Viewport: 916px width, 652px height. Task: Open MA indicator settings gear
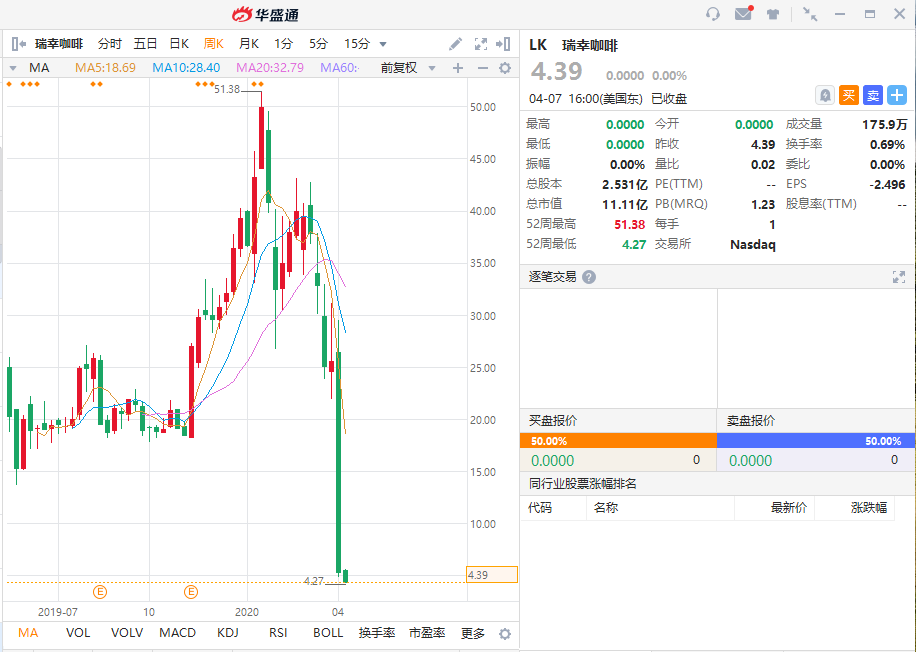[x=505, y=68]
